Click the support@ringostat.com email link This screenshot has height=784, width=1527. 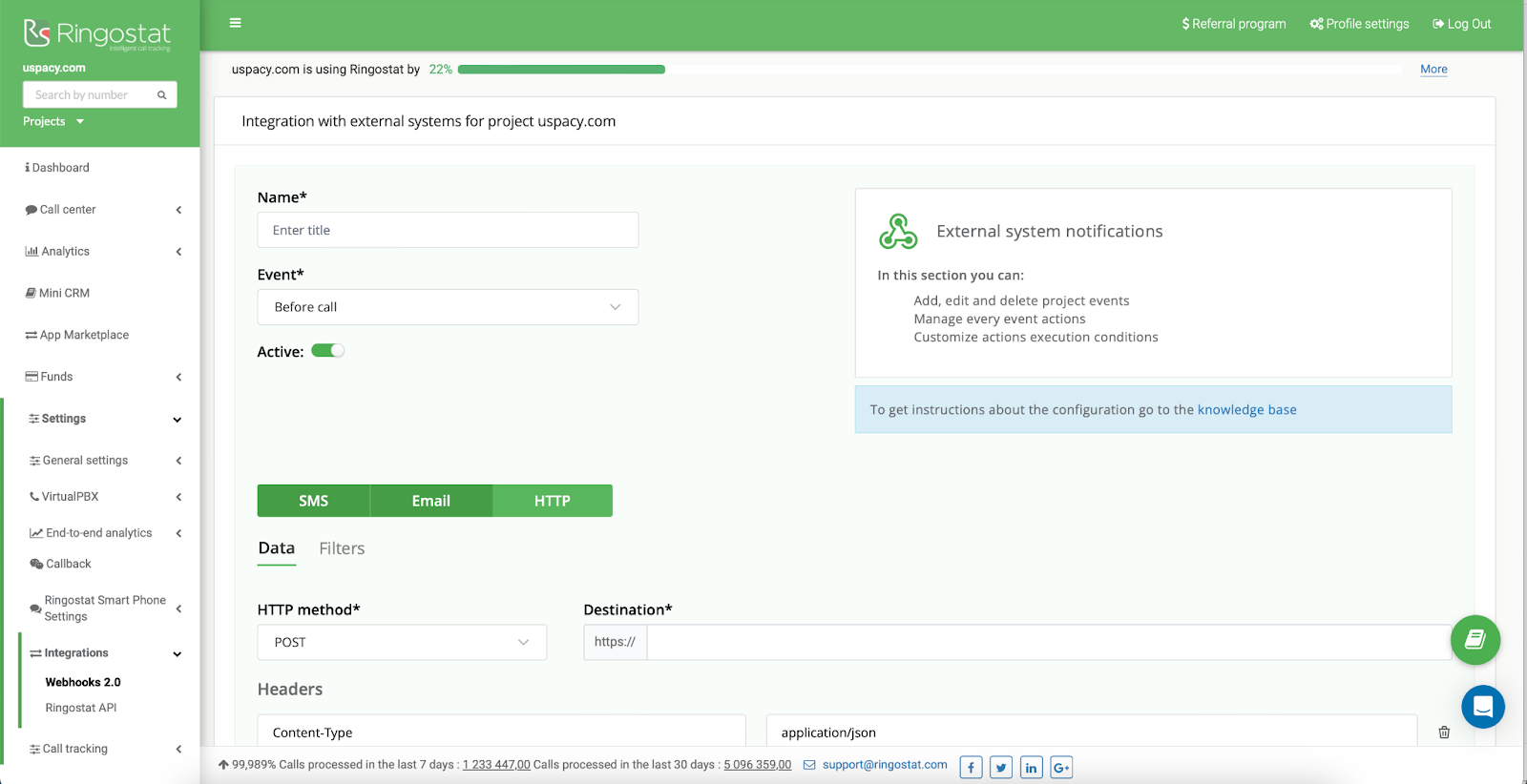pos(885,765)
